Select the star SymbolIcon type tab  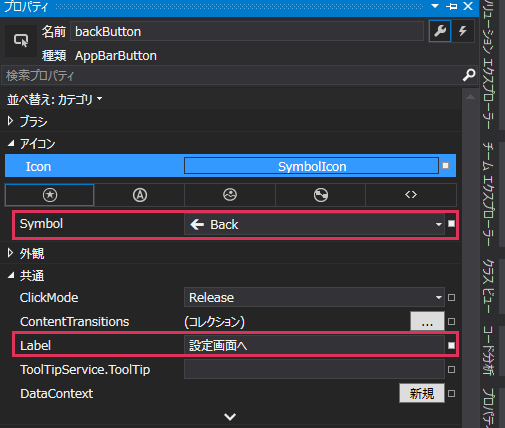(x=50, y=195)
